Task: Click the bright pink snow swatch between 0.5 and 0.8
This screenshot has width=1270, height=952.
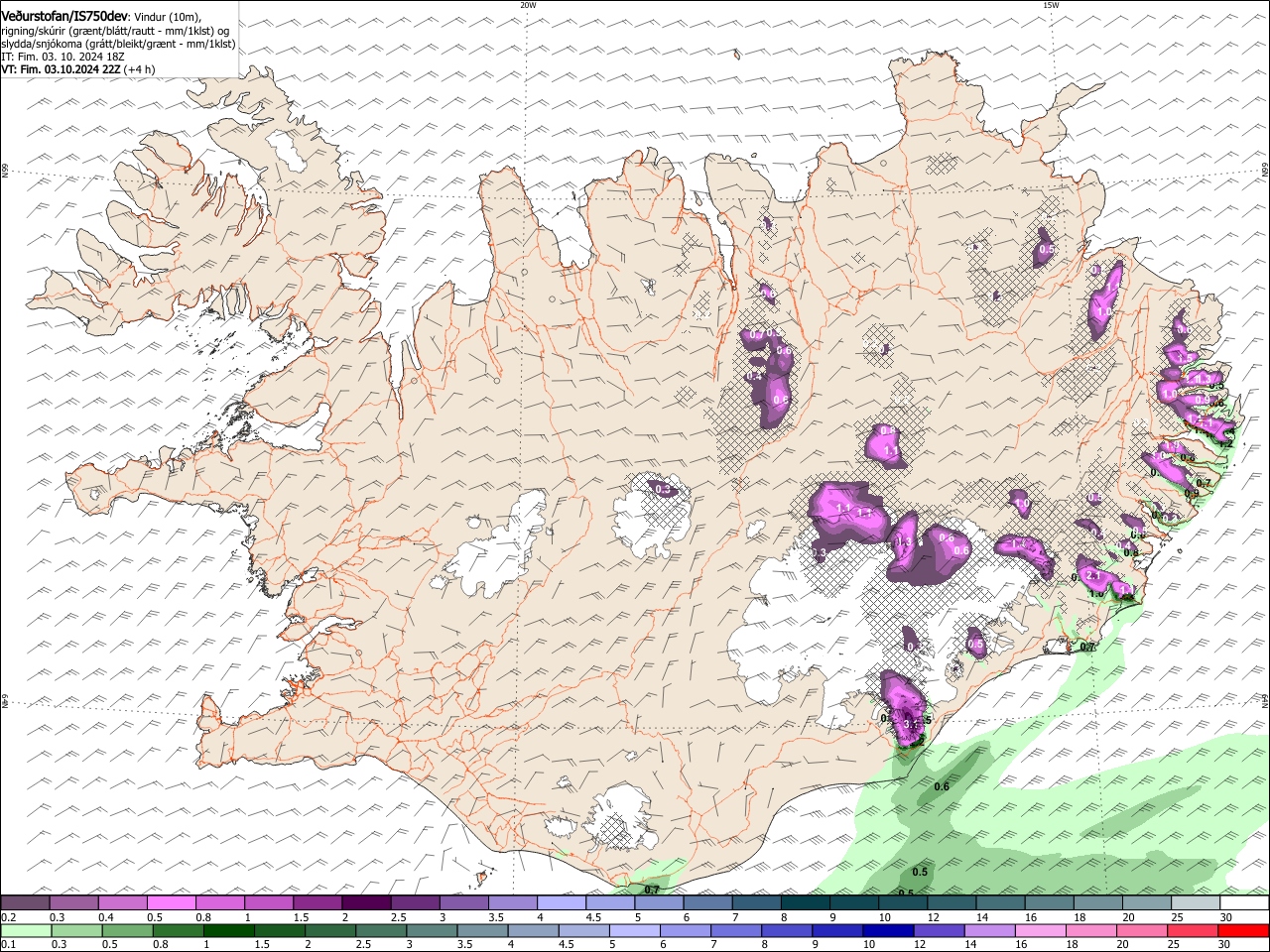Action: 171,902
